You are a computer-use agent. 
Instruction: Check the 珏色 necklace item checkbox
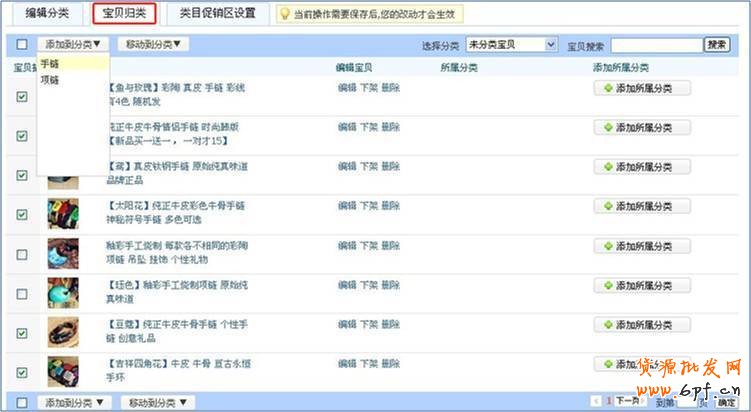pyautogui.click(x=22, y=293)
